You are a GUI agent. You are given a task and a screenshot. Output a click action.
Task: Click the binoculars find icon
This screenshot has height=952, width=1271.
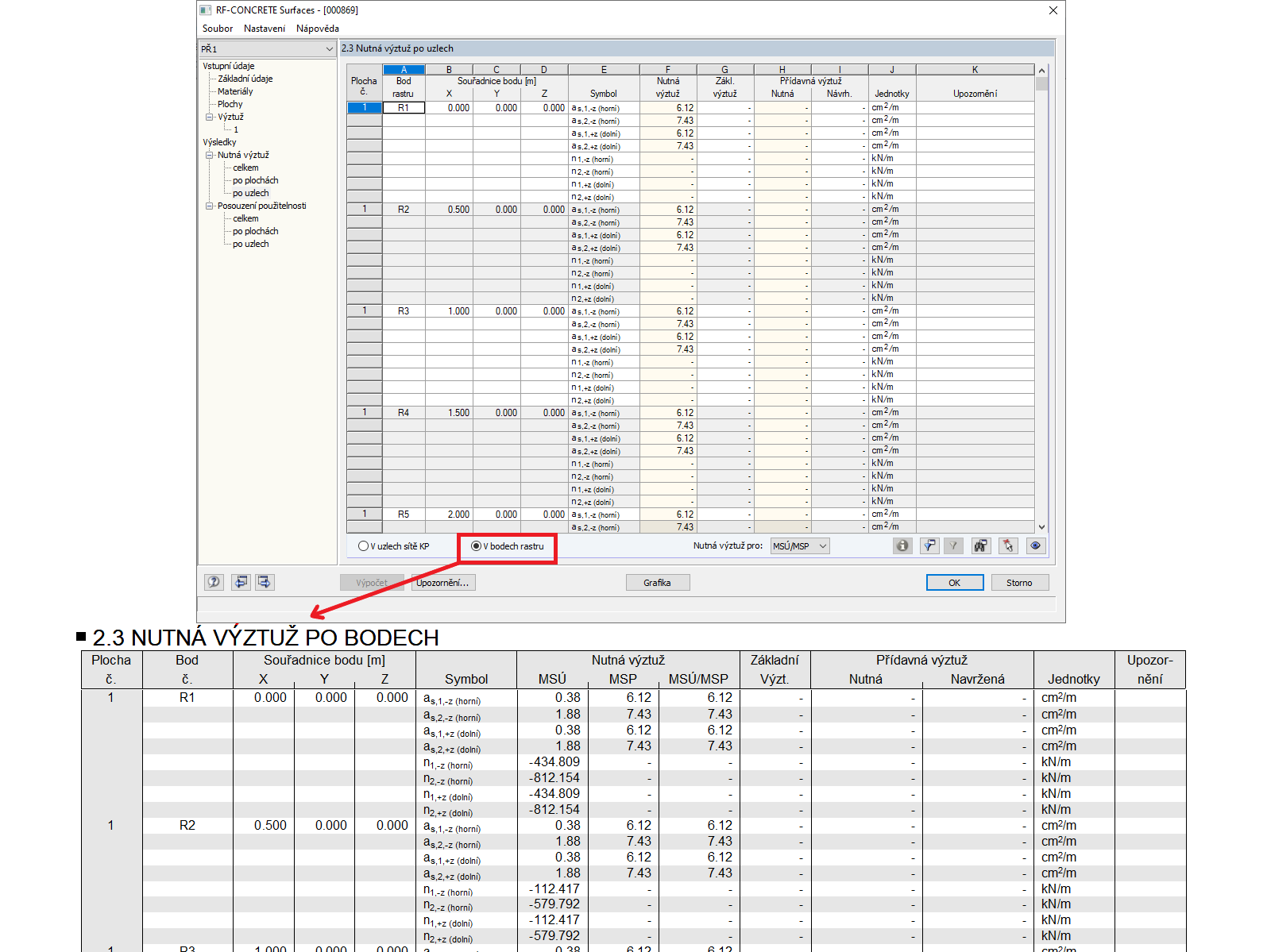coord(981,545)
